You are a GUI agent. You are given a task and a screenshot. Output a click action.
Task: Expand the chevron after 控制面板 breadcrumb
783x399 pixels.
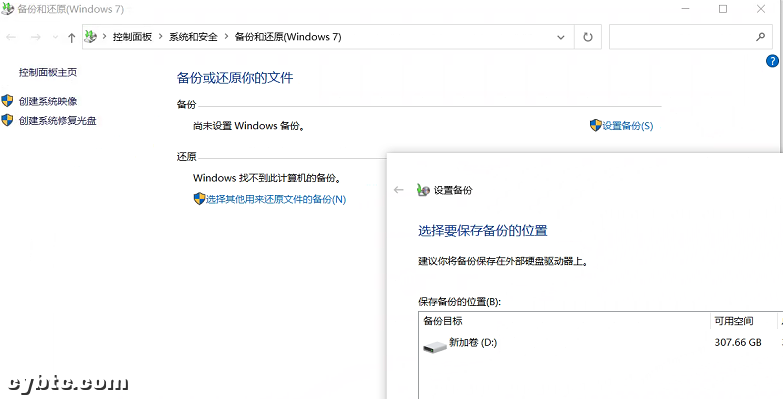point(161,37)
